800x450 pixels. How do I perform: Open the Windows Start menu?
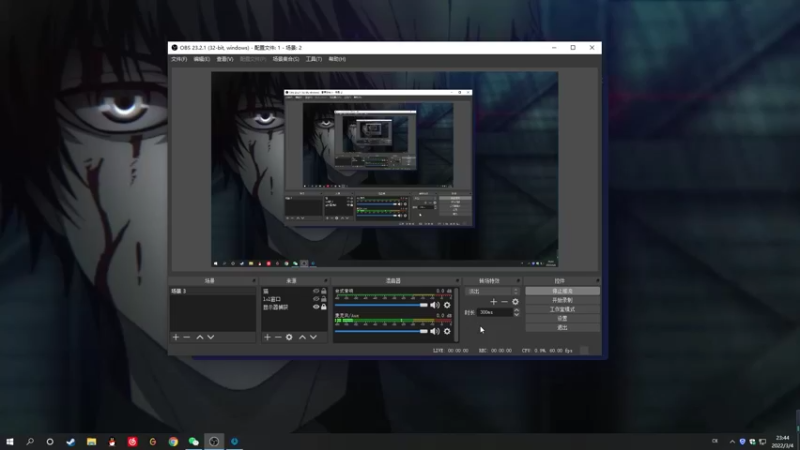pyautogui.click(x=10, y=441)
